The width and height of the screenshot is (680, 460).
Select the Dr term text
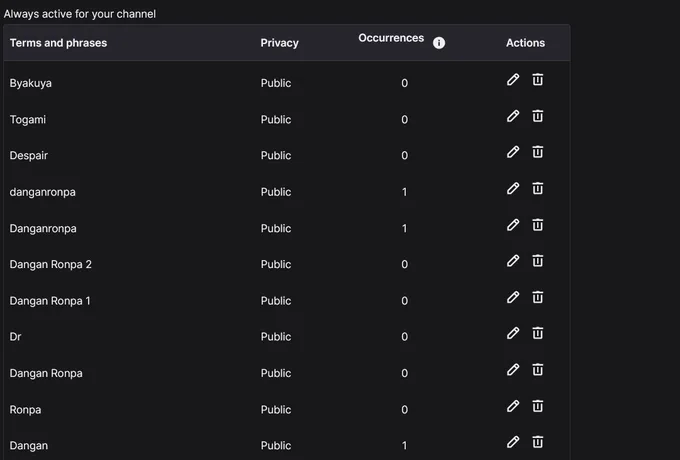click(x=15, y=337)
